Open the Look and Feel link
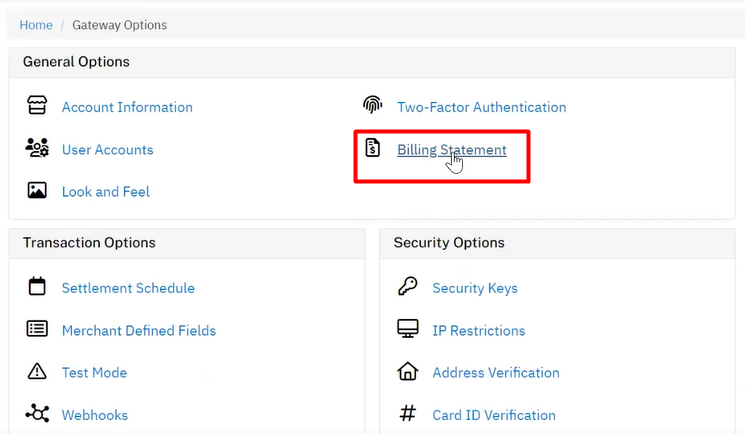The height and width of the screenshot is (434, 745). [x=106, y=192]
